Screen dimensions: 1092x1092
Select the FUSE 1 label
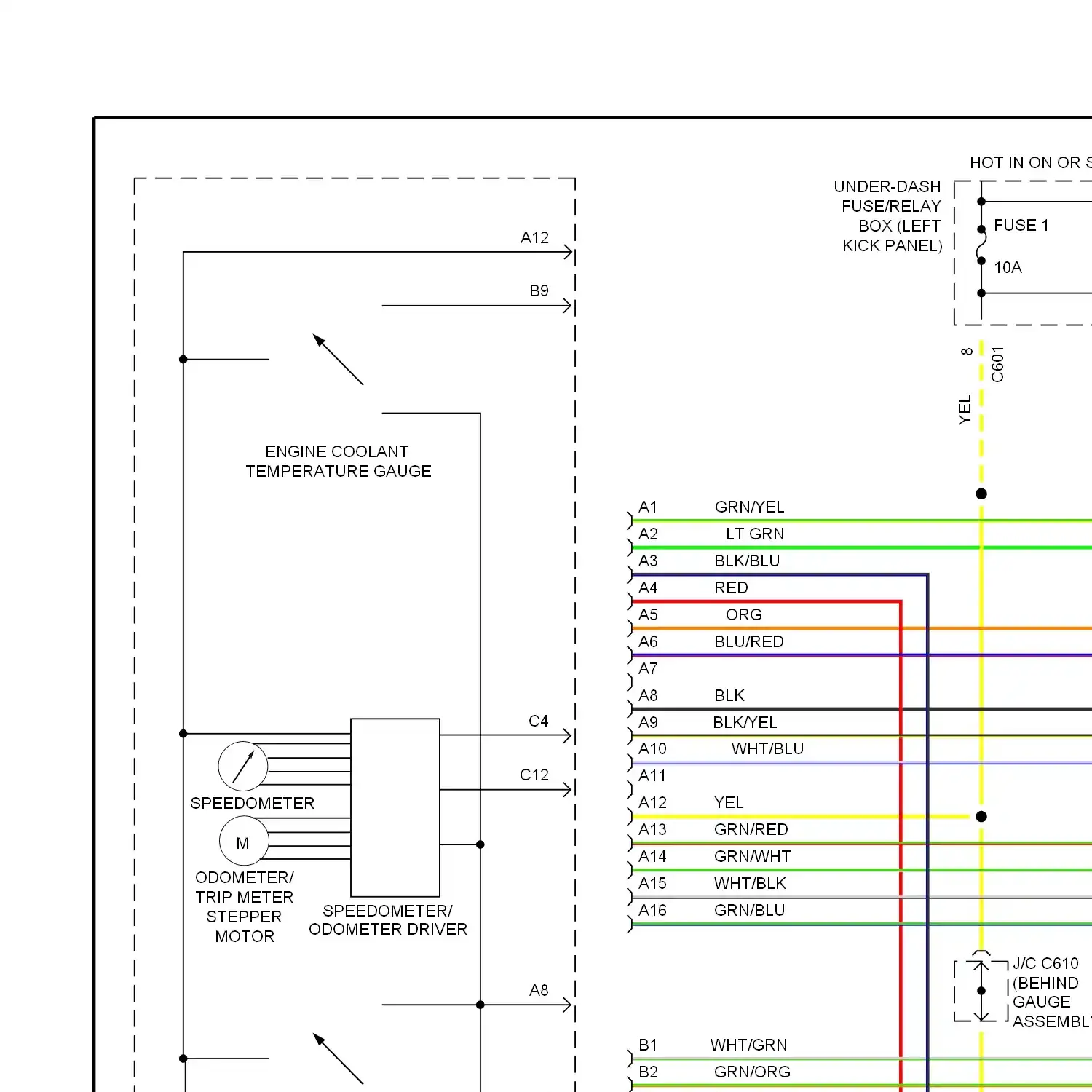[x=1021, y=226]
